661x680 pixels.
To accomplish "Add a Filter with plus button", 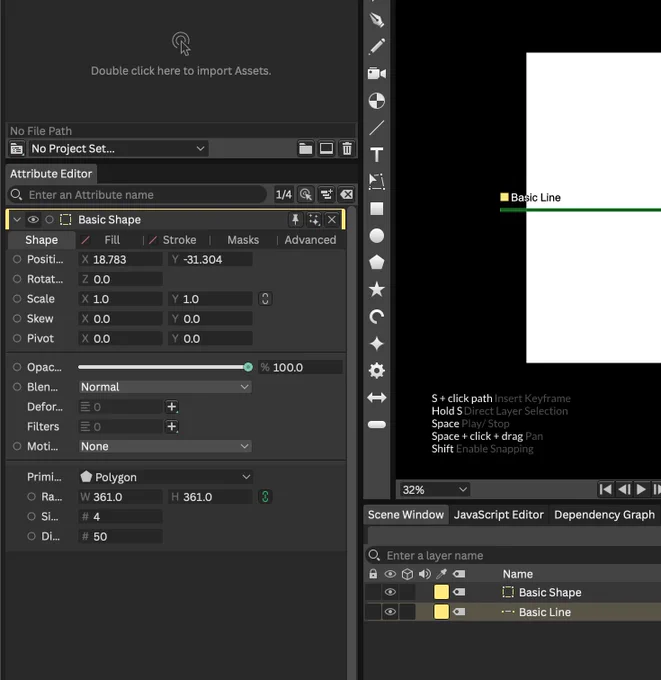I will [x=172, y=427].
